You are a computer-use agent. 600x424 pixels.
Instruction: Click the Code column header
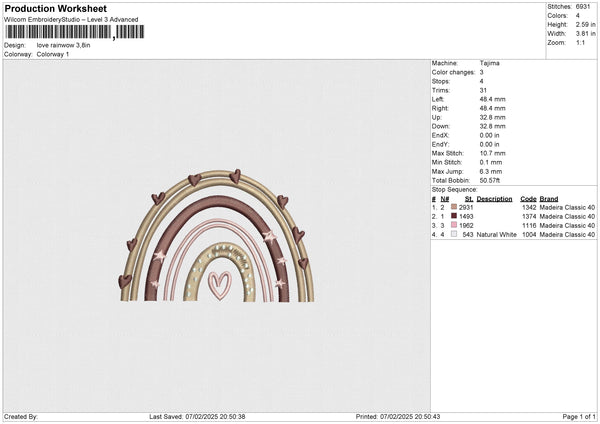point(528,198)
